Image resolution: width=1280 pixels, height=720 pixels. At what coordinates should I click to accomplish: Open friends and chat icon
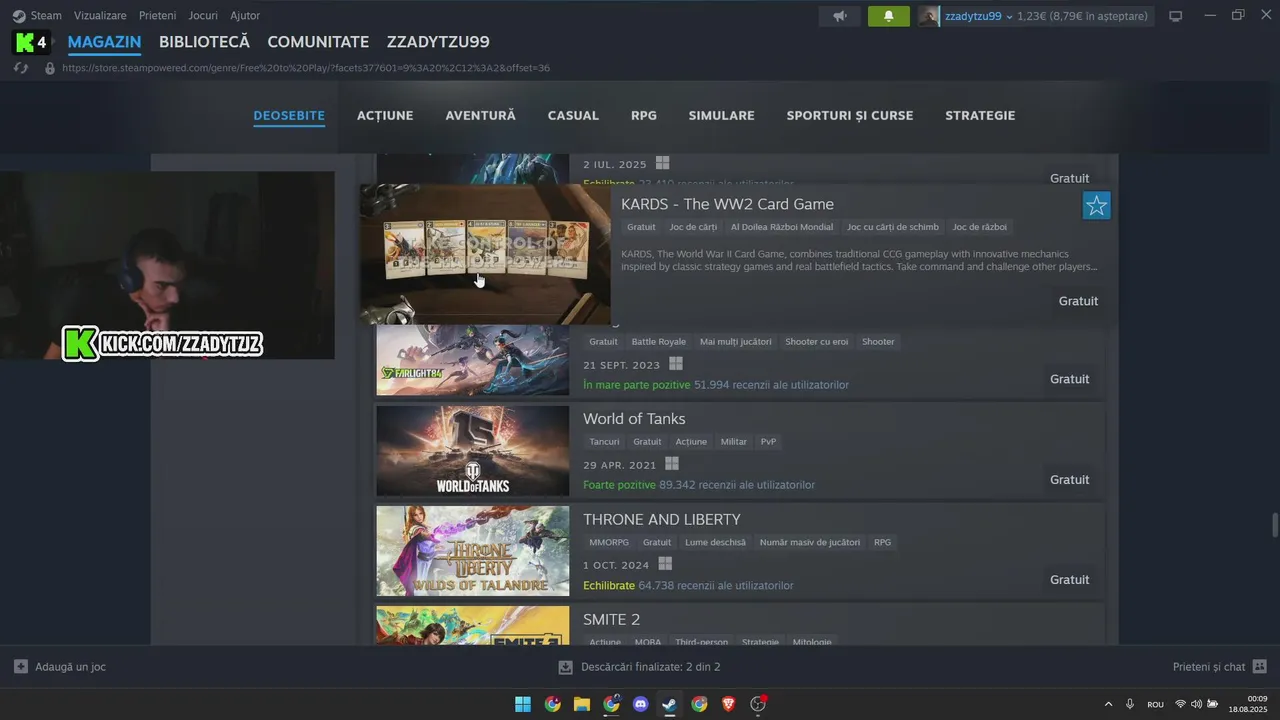point(1259,666)
